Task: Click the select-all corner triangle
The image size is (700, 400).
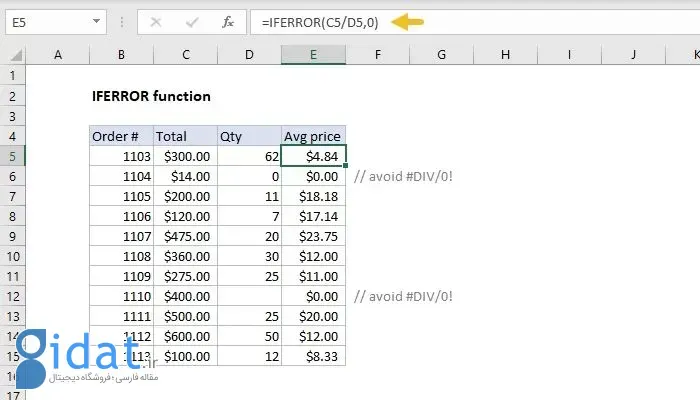Action: tap(13, 53)
